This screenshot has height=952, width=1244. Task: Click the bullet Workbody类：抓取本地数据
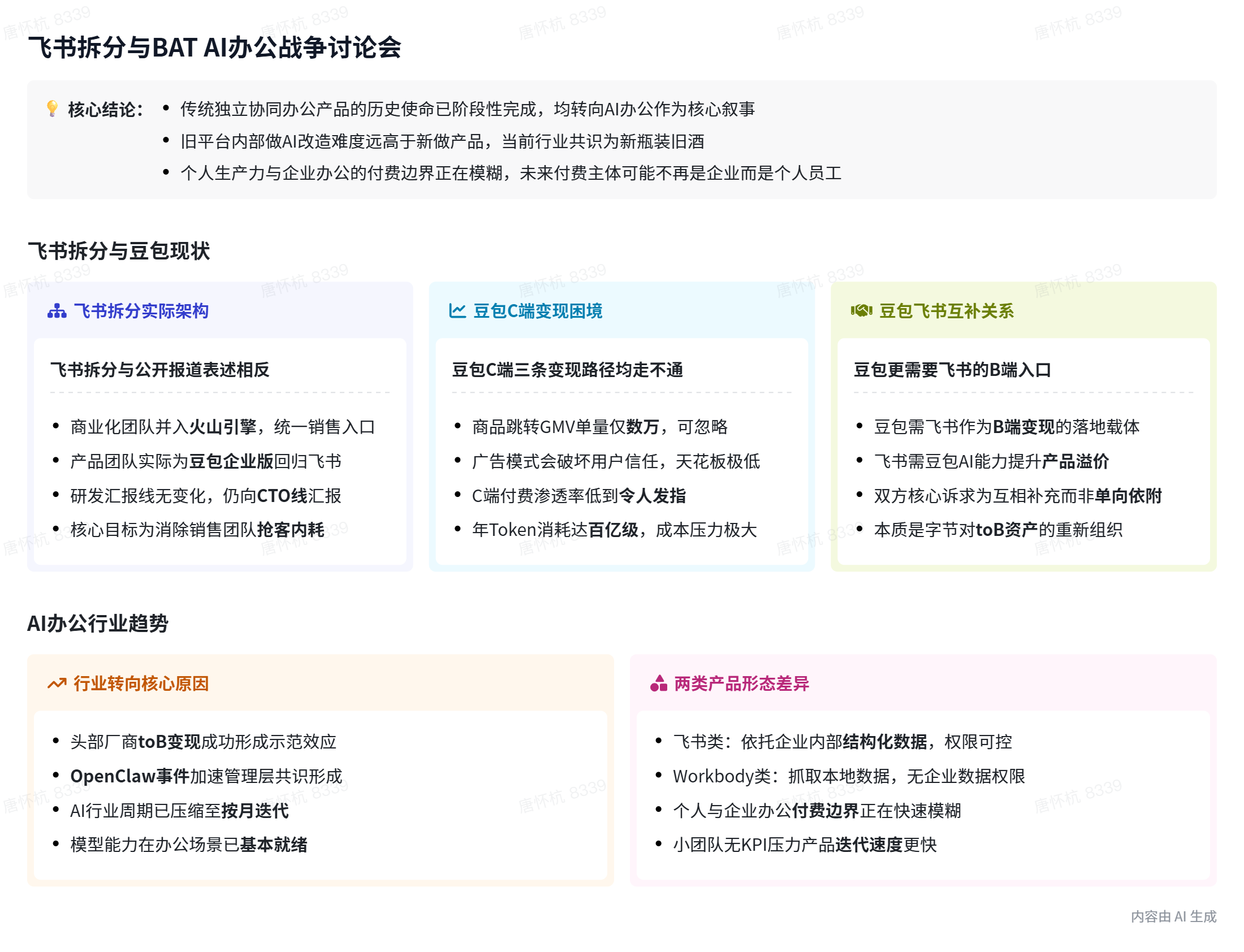click(x=849, y=776)
